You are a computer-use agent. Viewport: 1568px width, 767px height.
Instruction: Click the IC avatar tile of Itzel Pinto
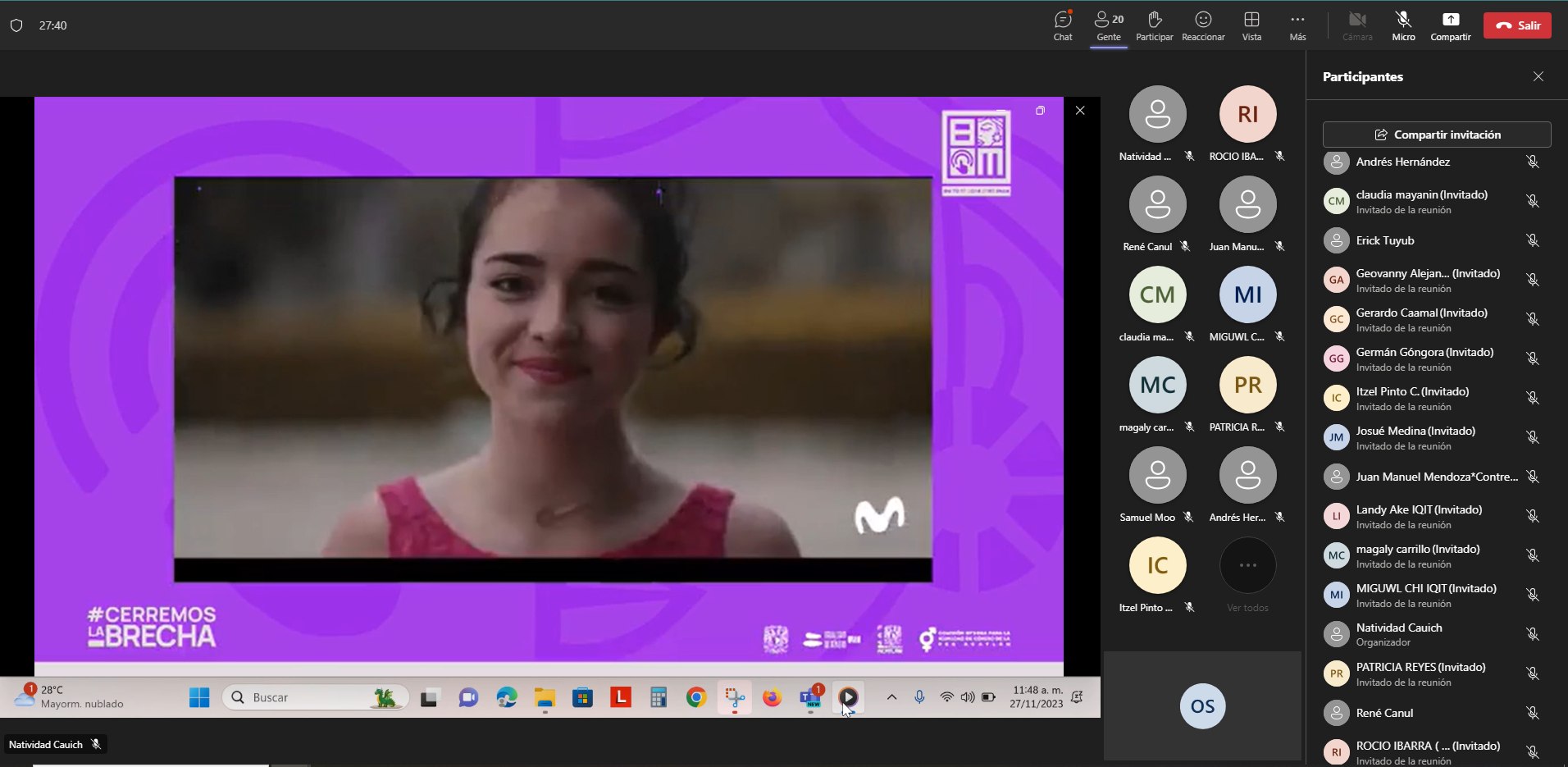1157,565
